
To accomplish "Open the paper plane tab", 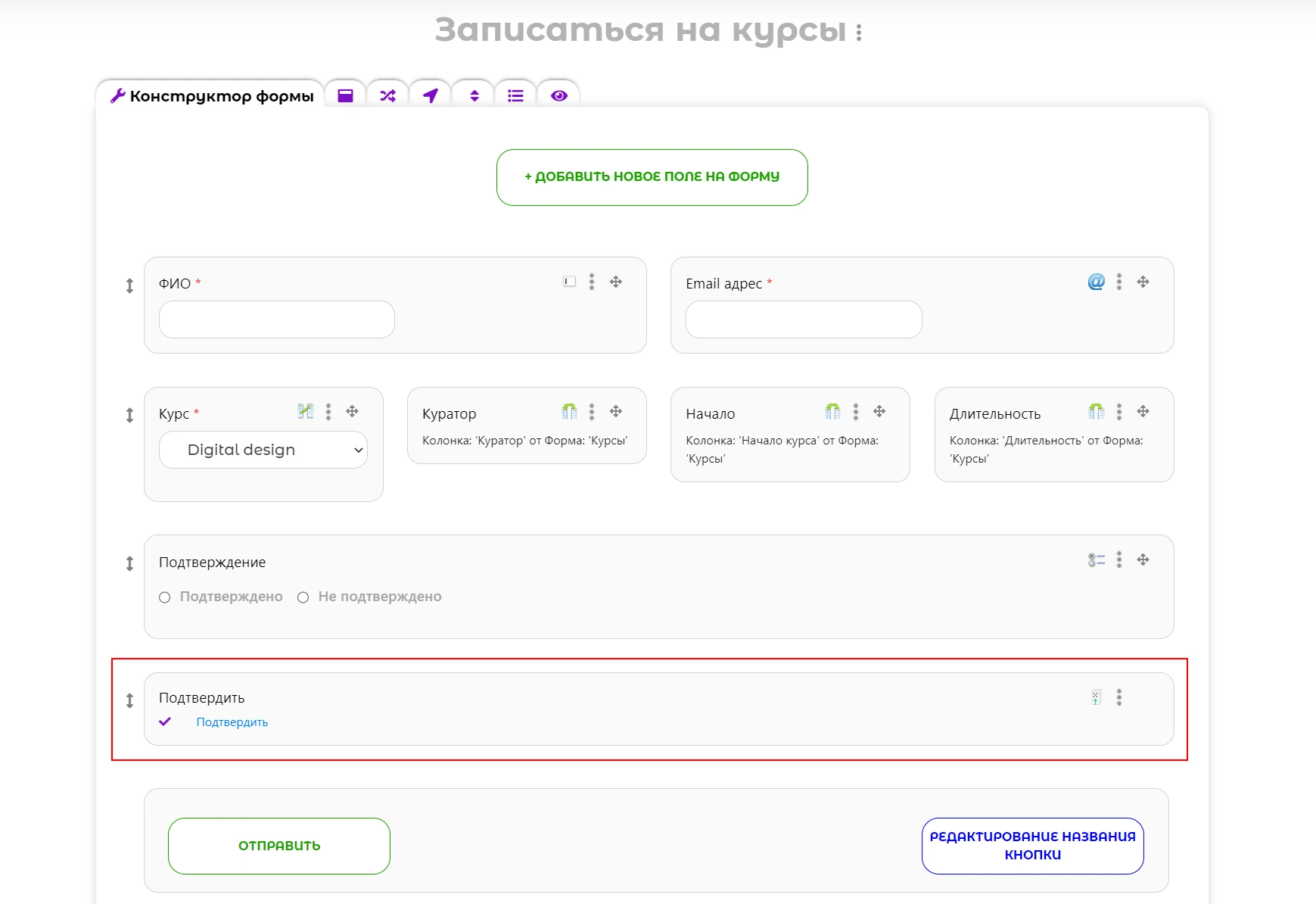I will [430, 95].
